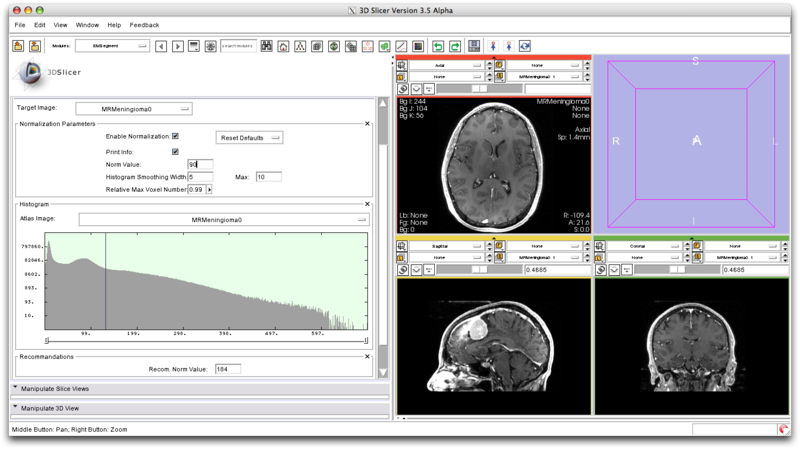Toggle the Print Info checkbox

(x=176, y=152)
